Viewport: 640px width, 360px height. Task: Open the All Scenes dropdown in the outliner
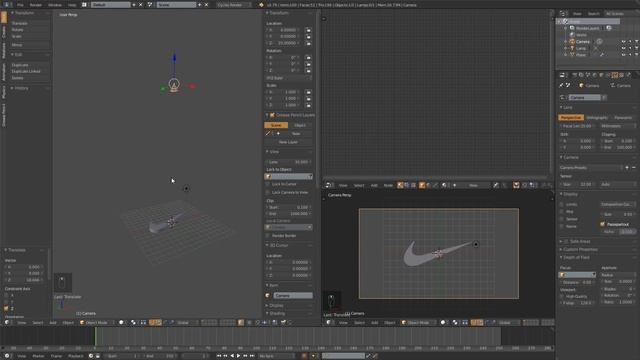pos(617,13)
